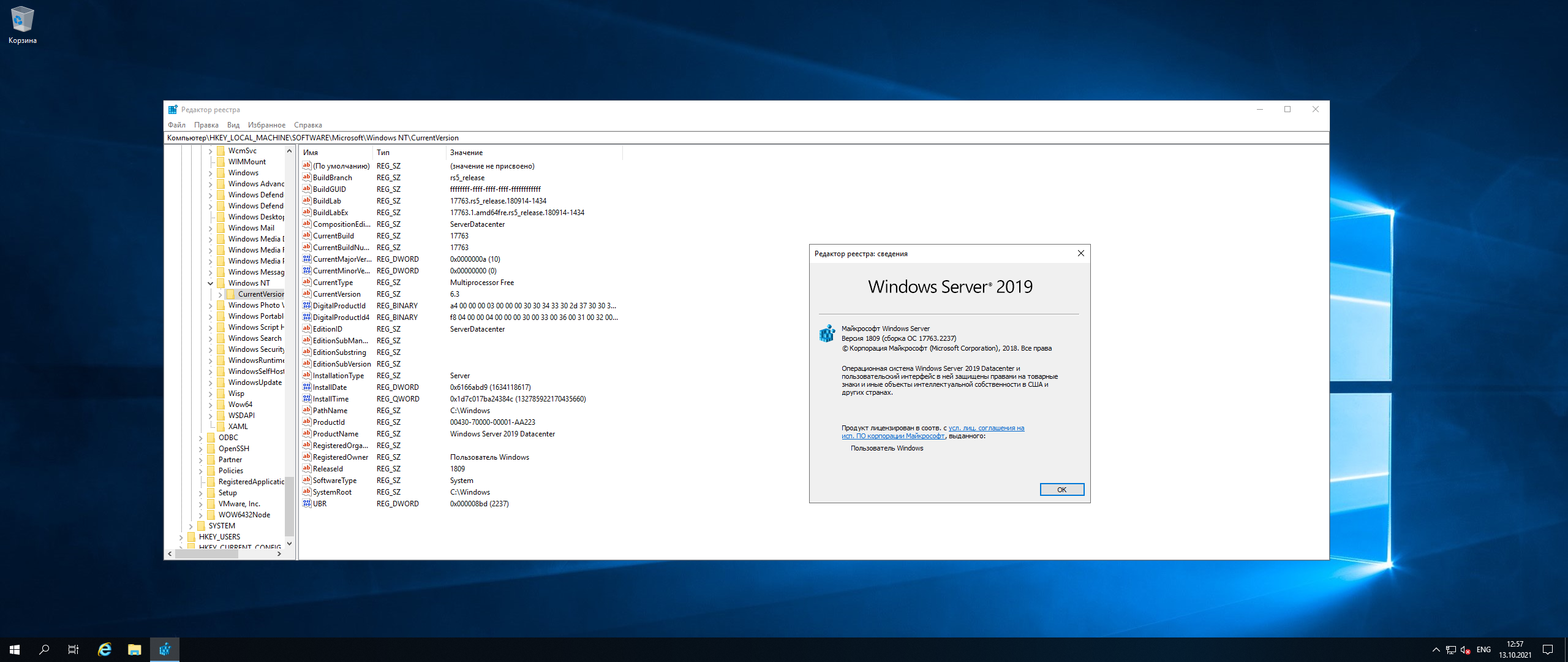Click the CurrentVersion folder icon in tree
Image resolution: width=1568 pixels, height=662 pixels.
click(x=231, y=294)
